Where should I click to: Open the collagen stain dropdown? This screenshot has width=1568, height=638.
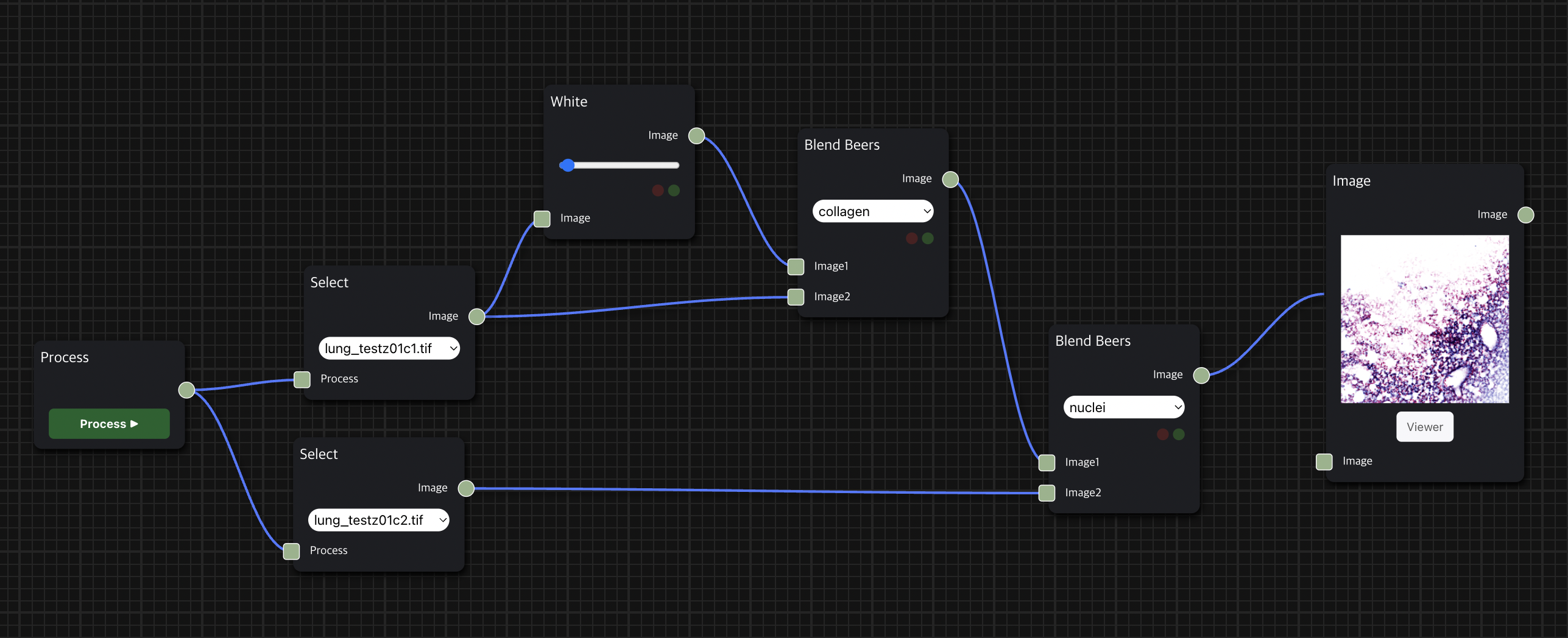pyautogui.click(x=873, y=211)
